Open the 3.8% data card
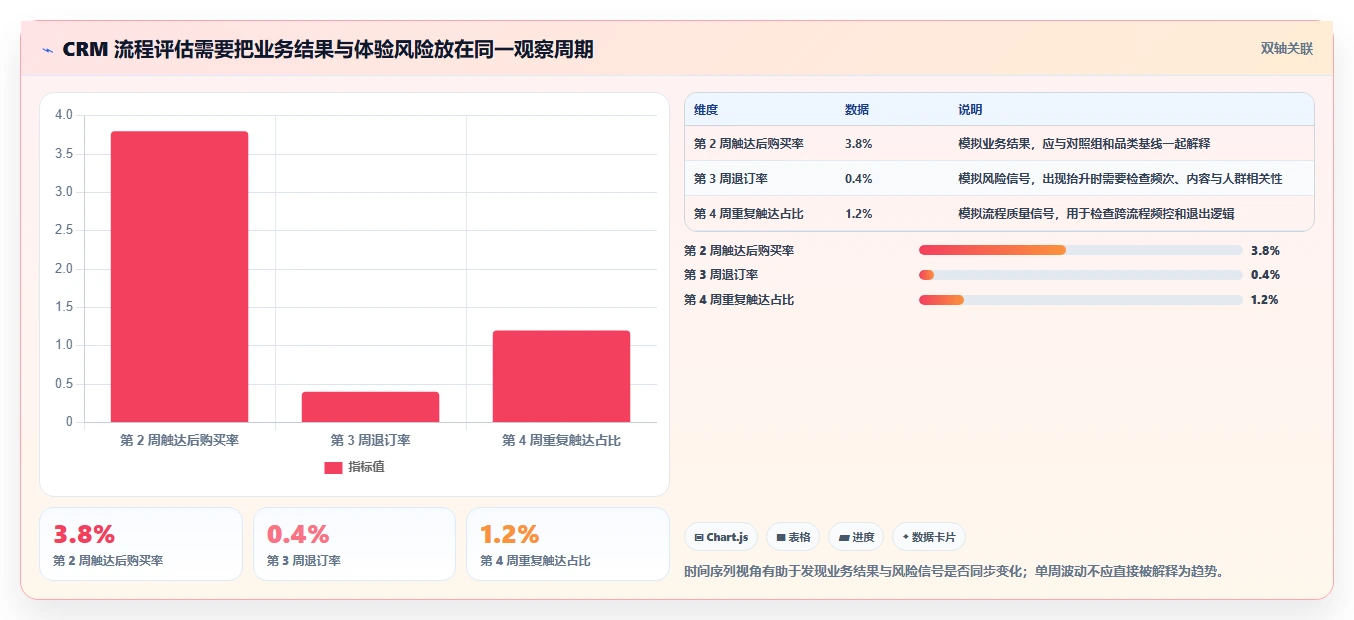 pos(141,544)
